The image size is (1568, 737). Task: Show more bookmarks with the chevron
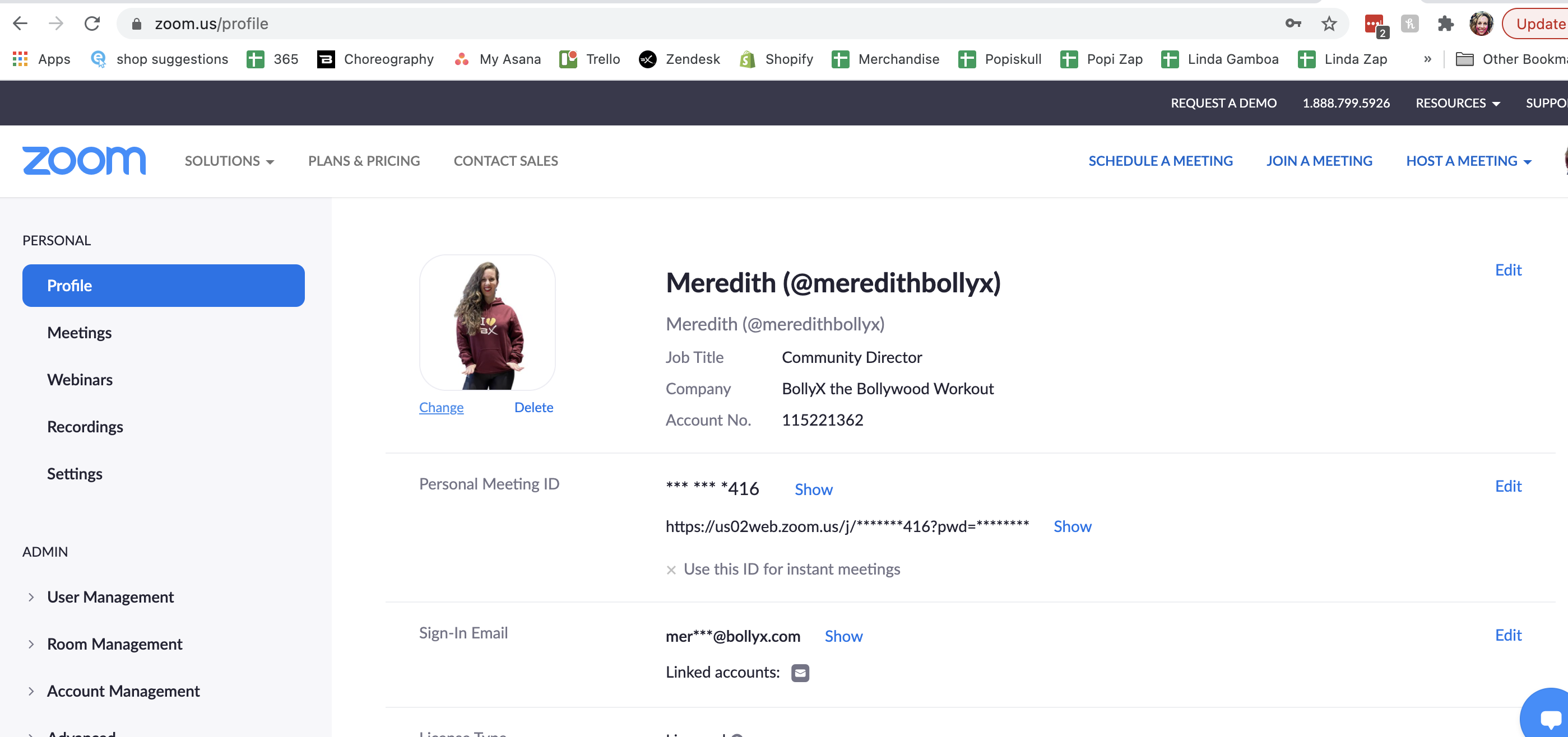pos(1427,59)
